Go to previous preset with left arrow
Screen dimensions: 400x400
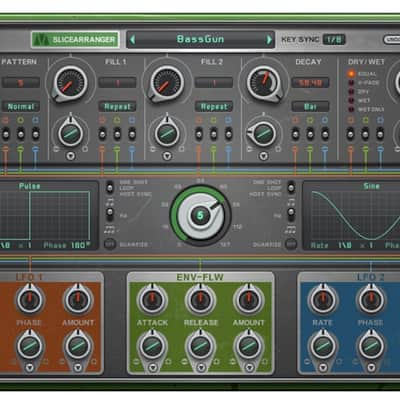(133, 40)
